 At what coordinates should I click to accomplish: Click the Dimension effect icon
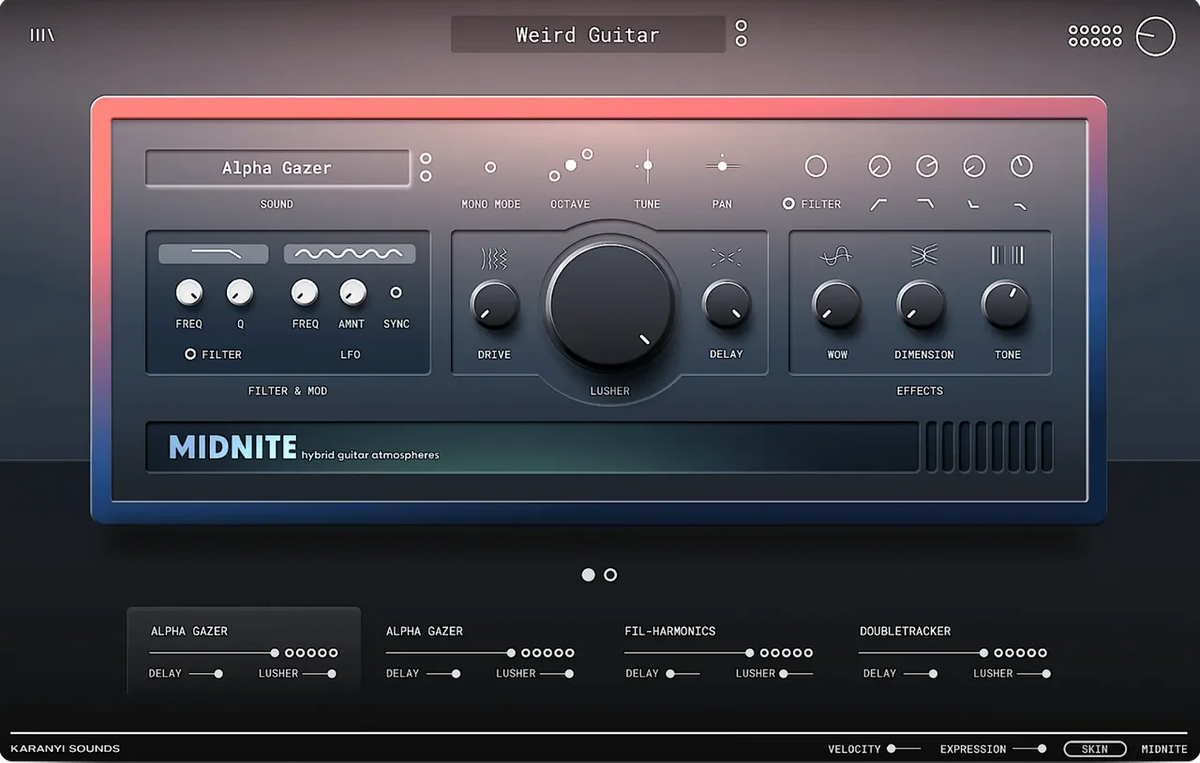coord(922,256)
